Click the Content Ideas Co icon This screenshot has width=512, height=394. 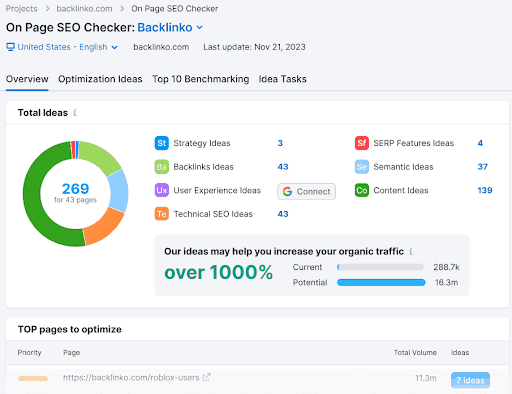362,190
